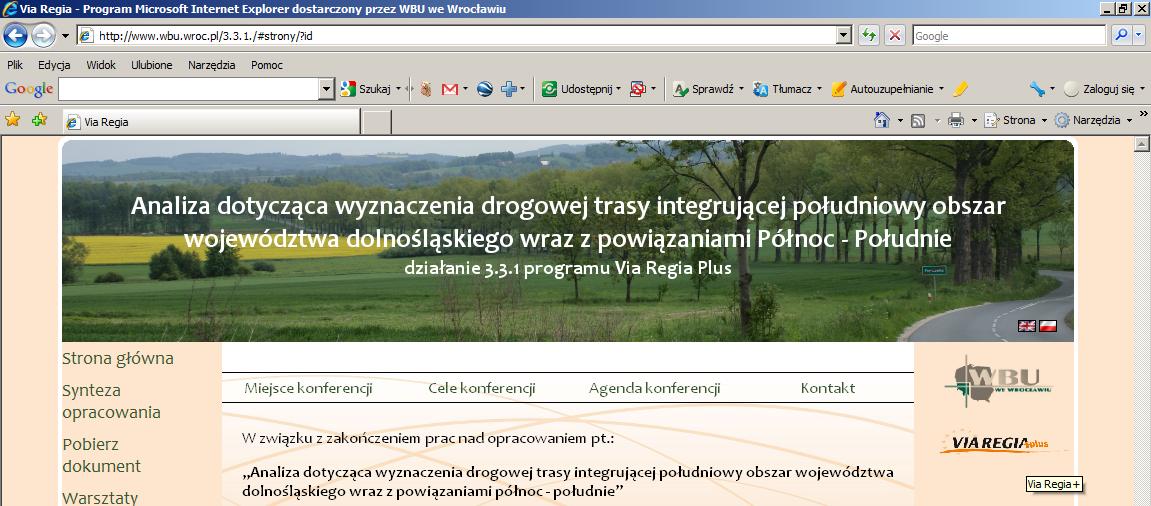
Task: Open the Strona page menu
Action: coord(1015,120)
